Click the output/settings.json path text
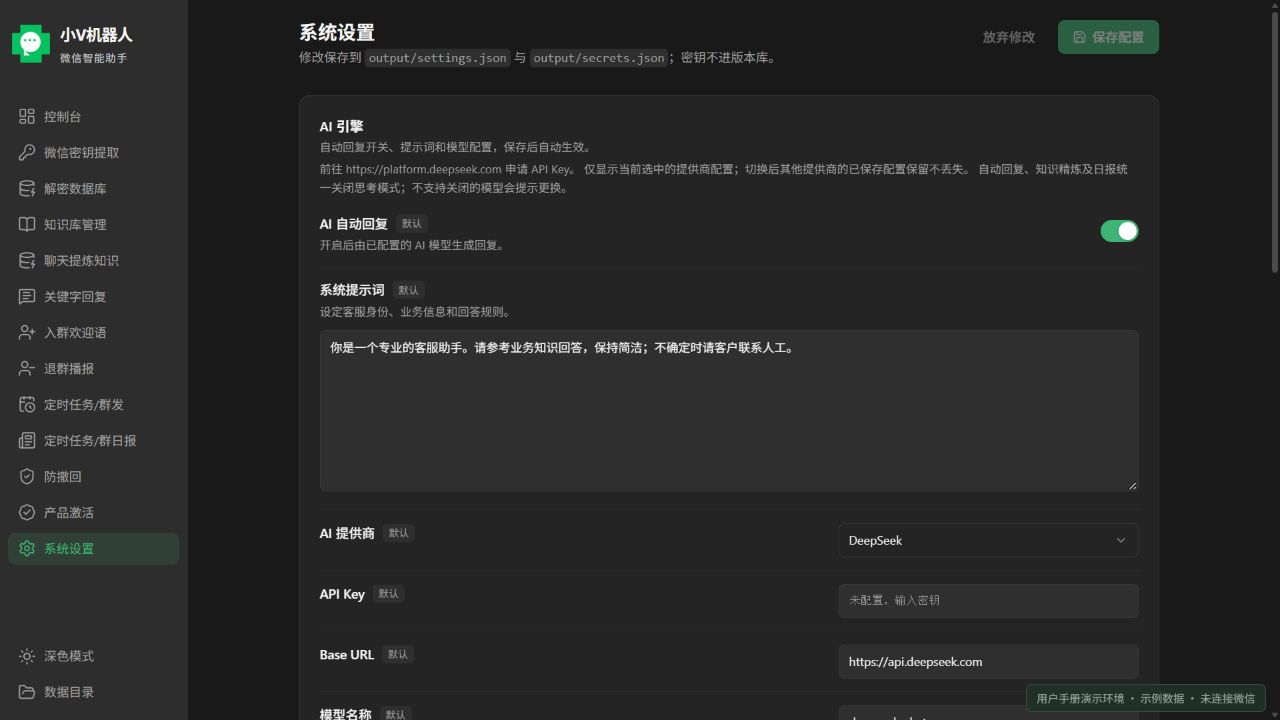1280x720 pixels. 437,58
